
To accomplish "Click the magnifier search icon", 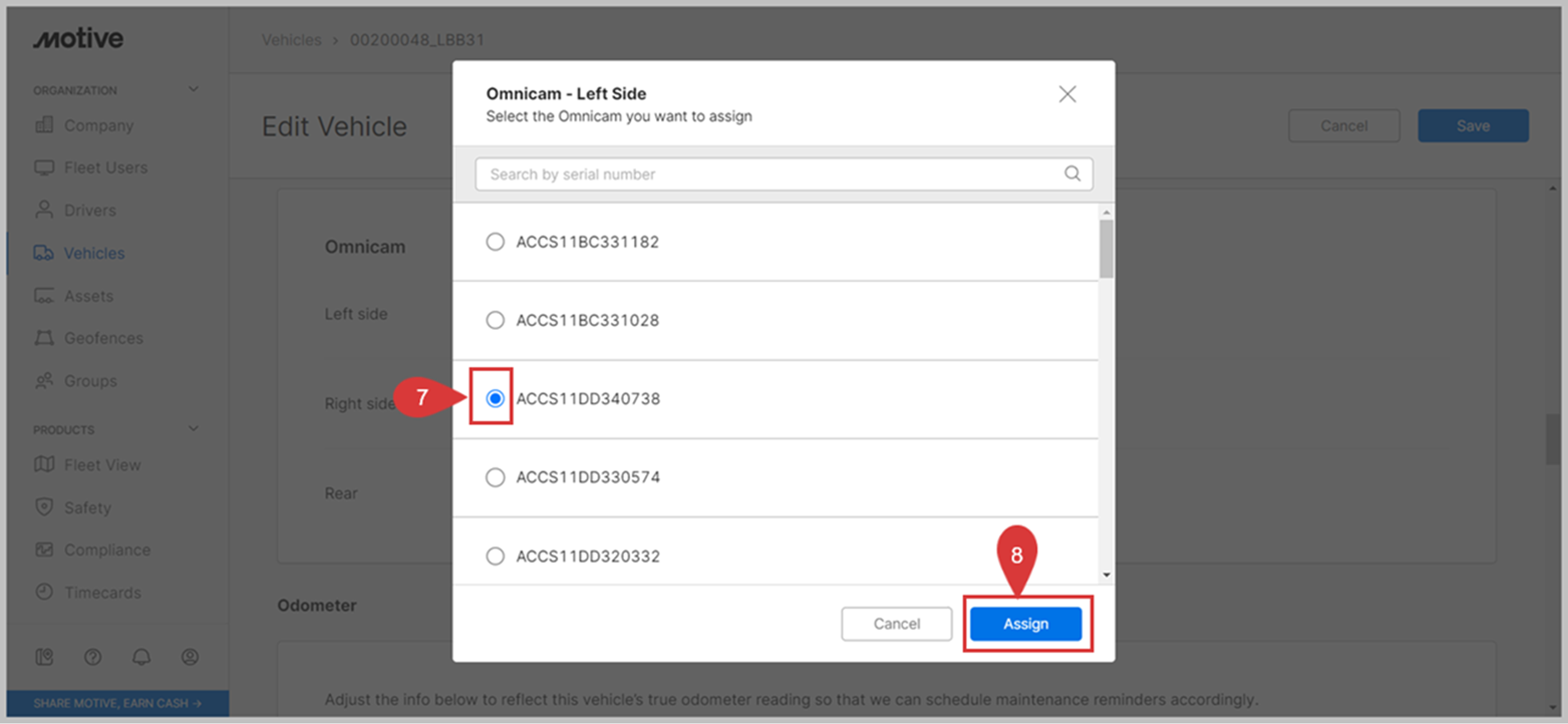I will 1072,174.
